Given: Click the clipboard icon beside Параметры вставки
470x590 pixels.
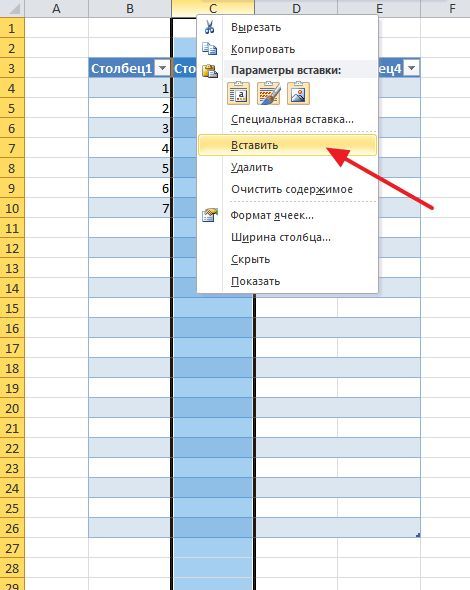Looking at the screenshot, I should pos(210,71).
